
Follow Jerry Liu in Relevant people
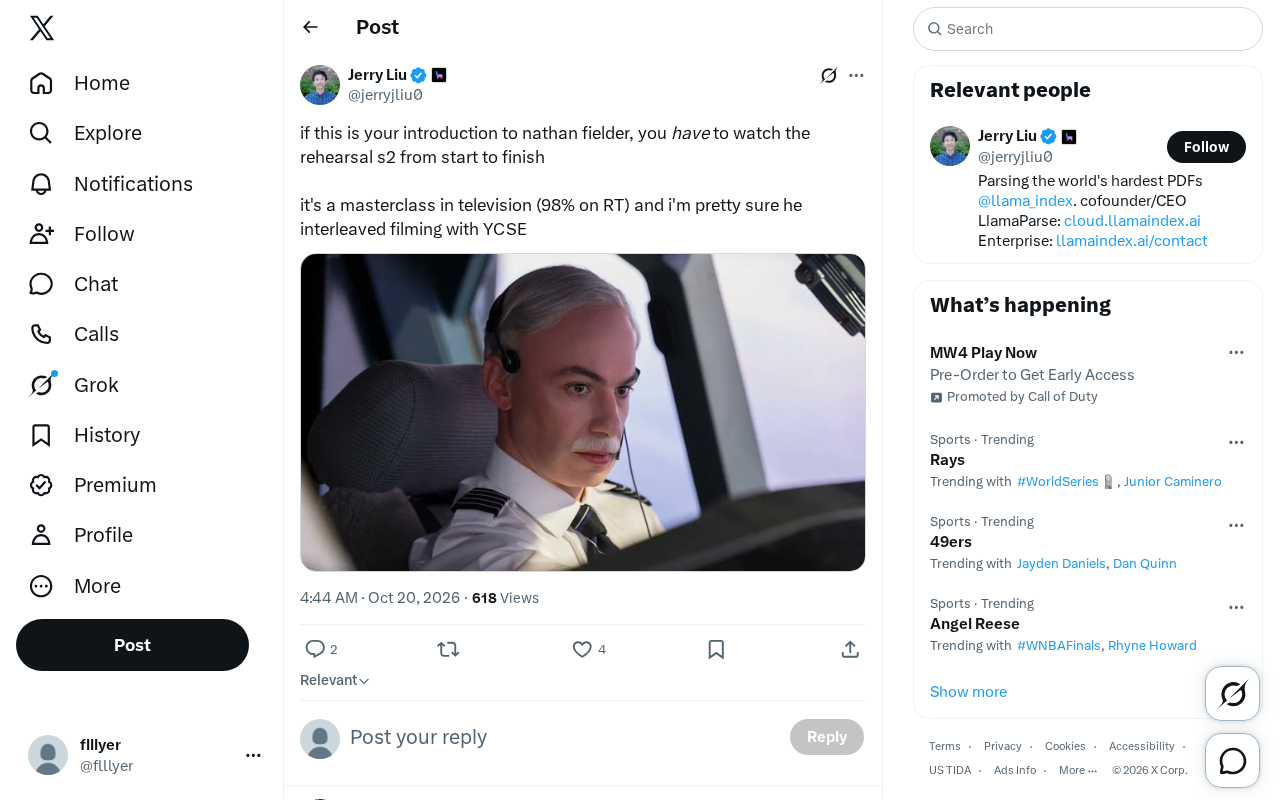click(x=1206, y=147)
